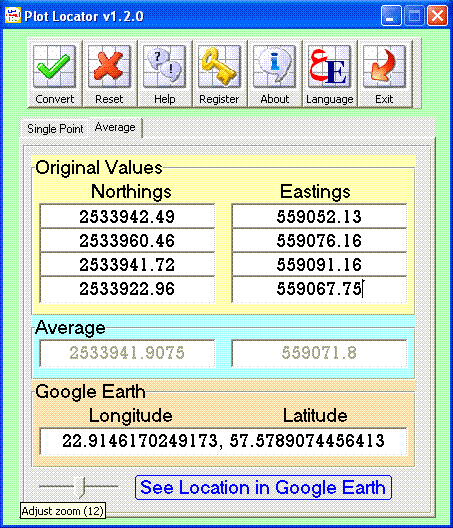Image resolution: width=453 pixels, height=528 pixels.
Task: Switch to the Single Point tab
Action: tap(55, 129)
